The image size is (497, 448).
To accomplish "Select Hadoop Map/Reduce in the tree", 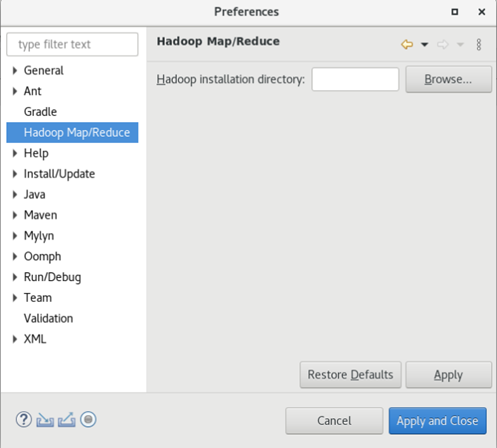I will (72, 132).
